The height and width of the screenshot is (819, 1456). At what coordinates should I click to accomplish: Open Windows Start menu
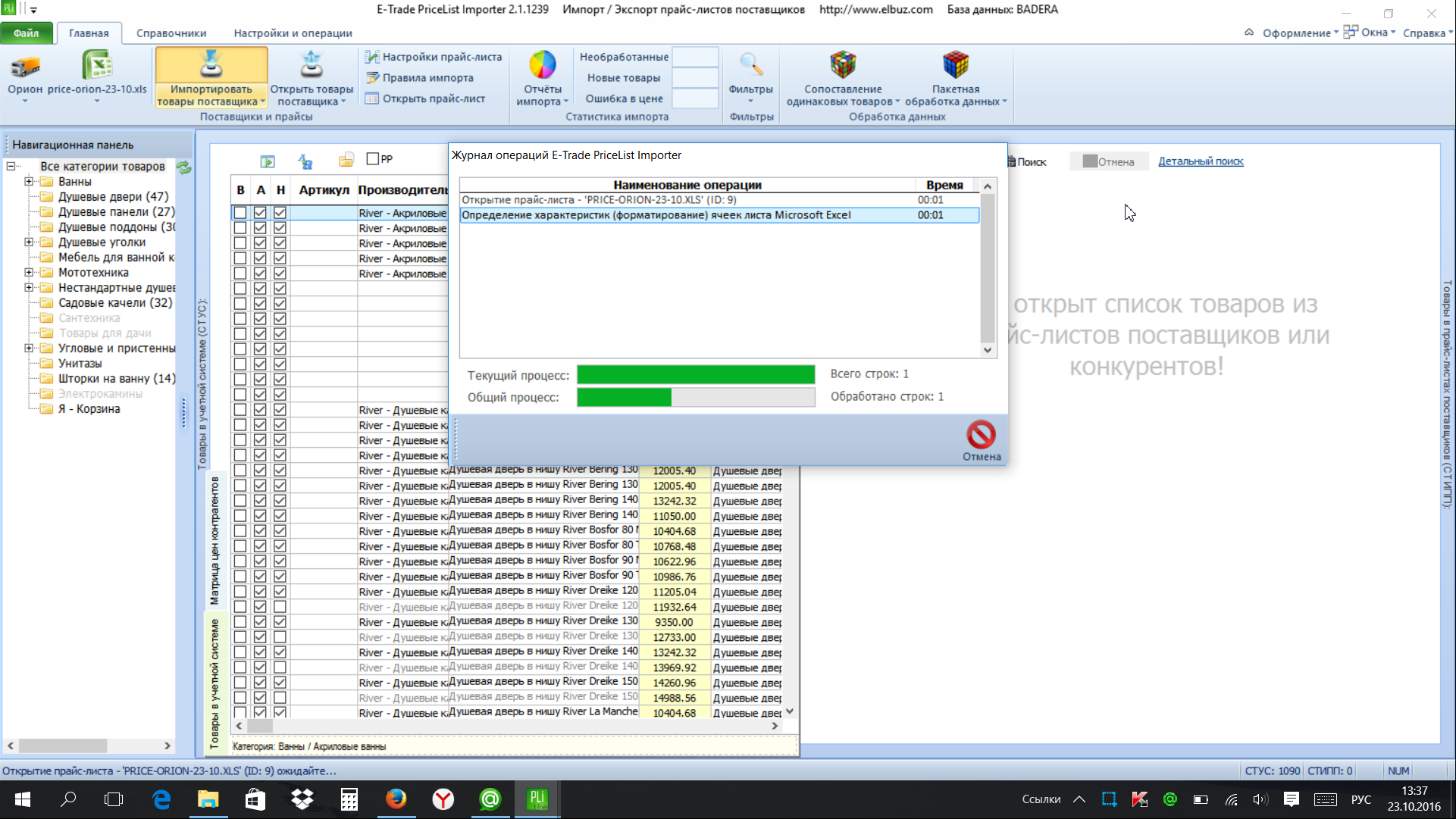(23, 799)
